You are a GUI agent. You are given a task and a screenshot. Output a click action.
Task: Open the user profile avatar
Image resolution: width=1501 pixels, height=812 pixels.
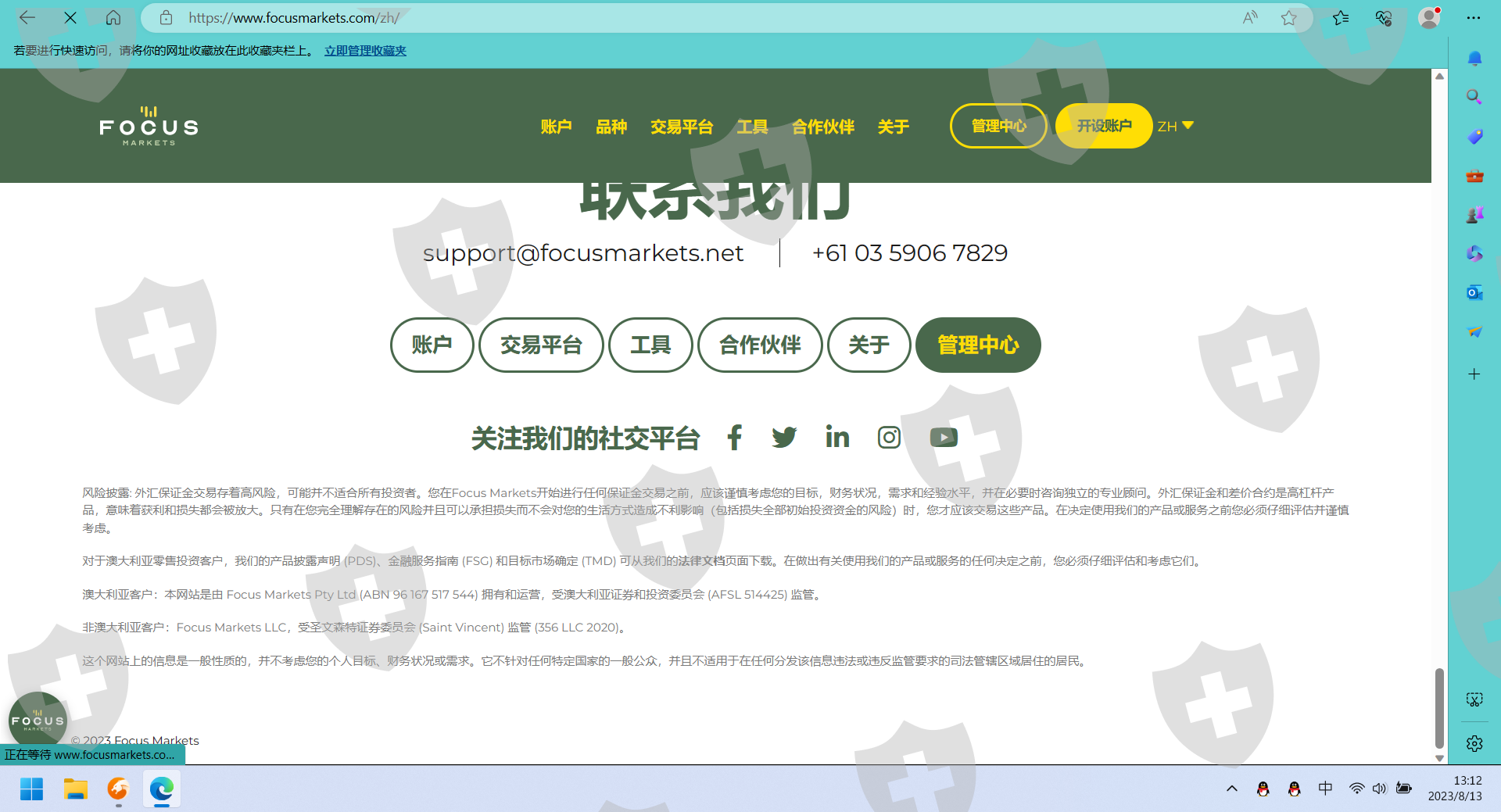(x=1429, y=18)
